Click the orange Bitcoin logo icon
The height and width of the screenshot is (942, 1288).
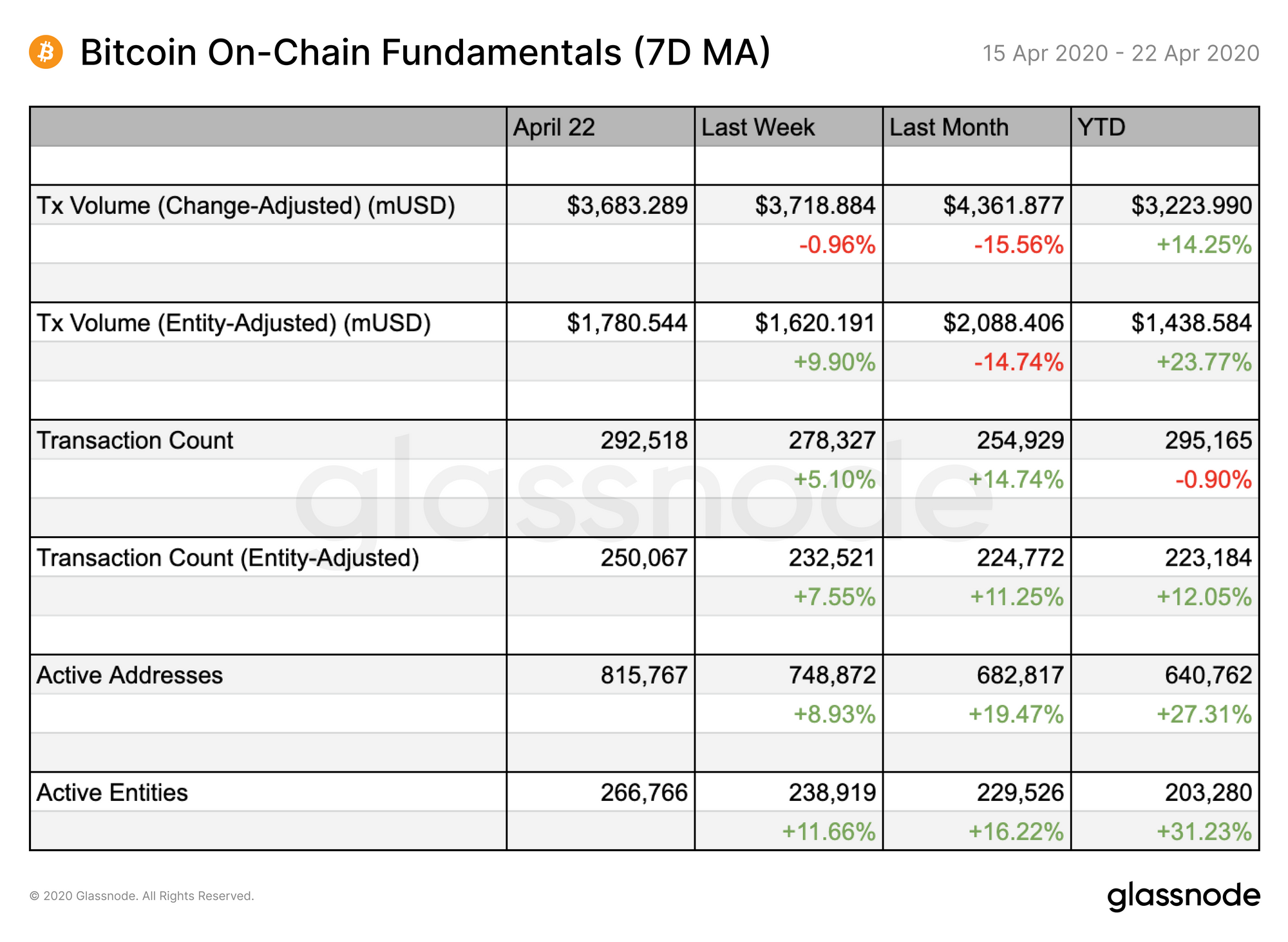click(46, 52)
